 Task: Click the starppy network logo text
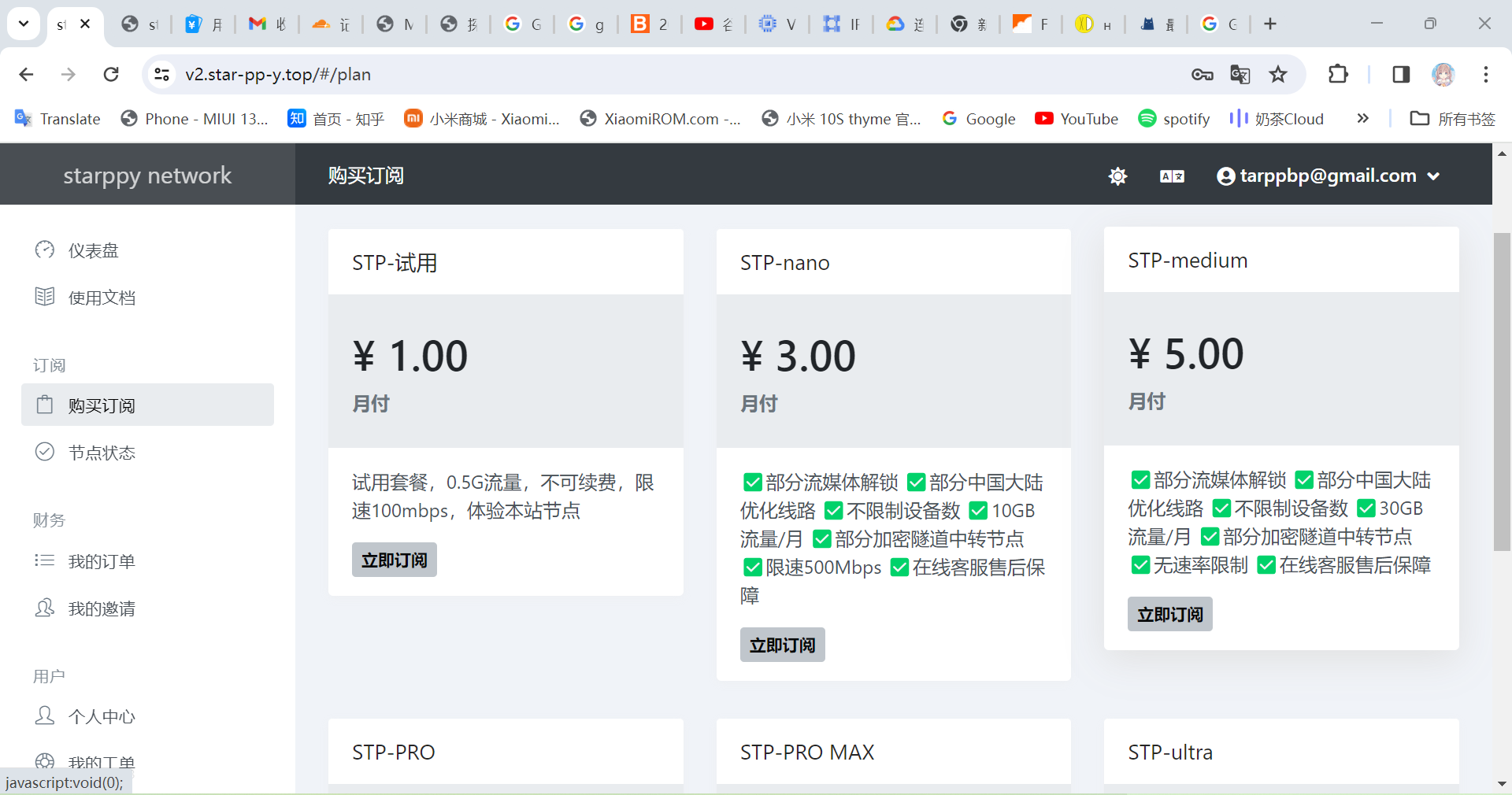(x=147, y=175)
